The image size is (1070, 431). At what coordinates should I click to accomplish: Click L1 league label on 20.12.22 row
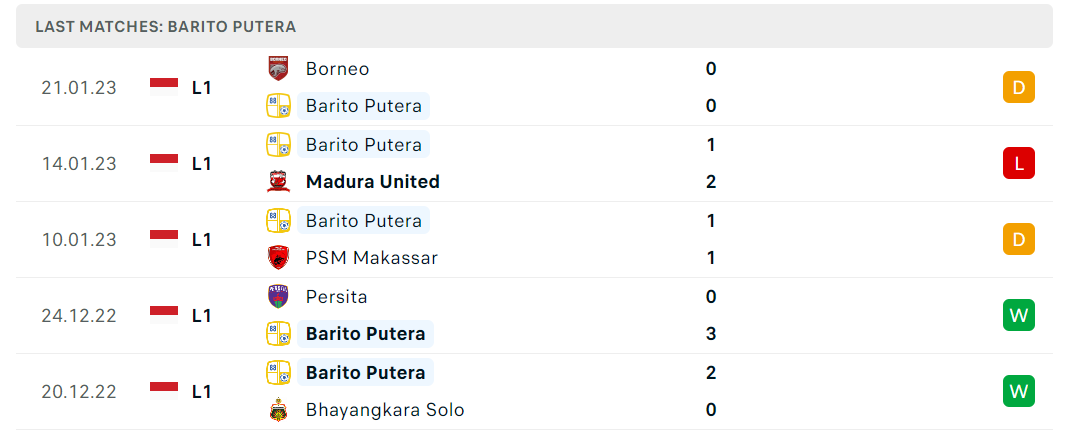click(x=201, y=391)
